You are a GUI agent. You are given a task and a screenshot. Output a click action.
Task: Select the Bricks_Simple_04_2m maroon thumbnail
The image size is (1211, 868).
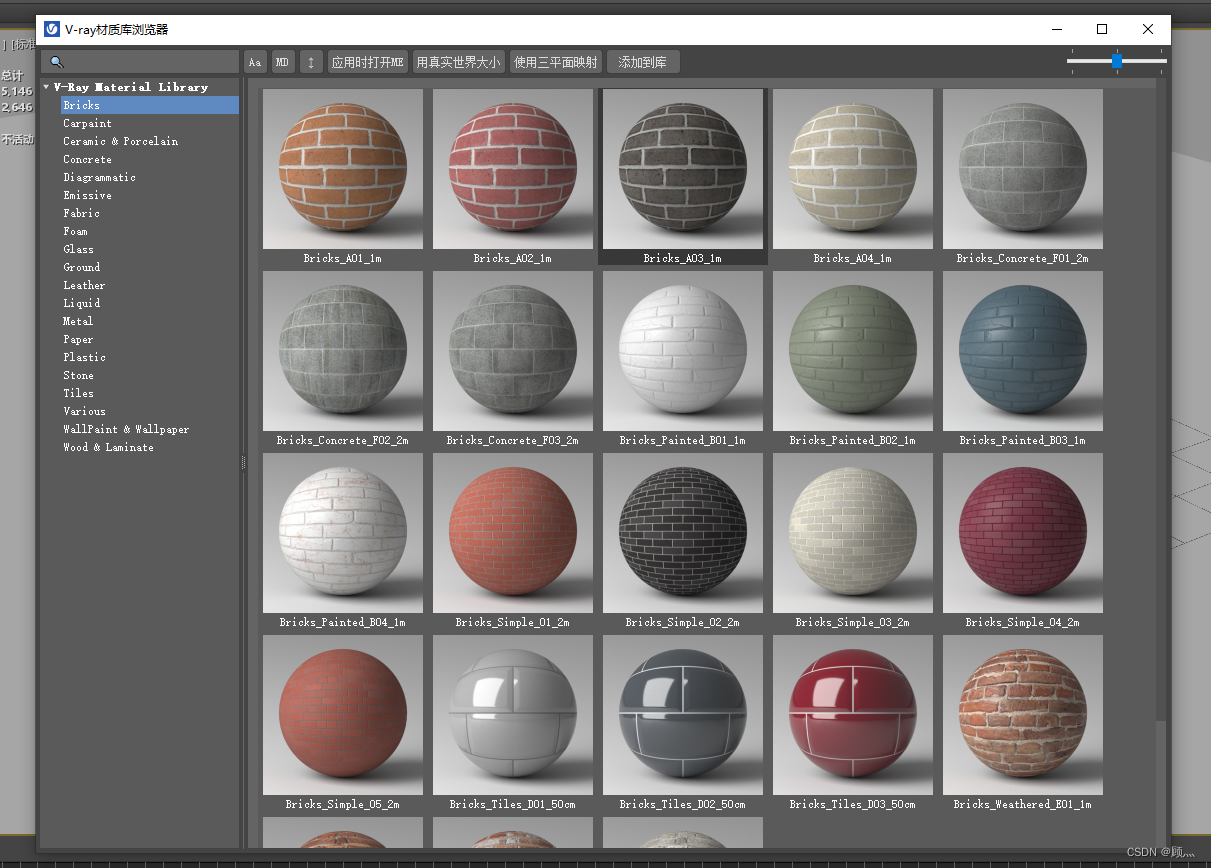pyautogui.click(x=1023, y=533)
